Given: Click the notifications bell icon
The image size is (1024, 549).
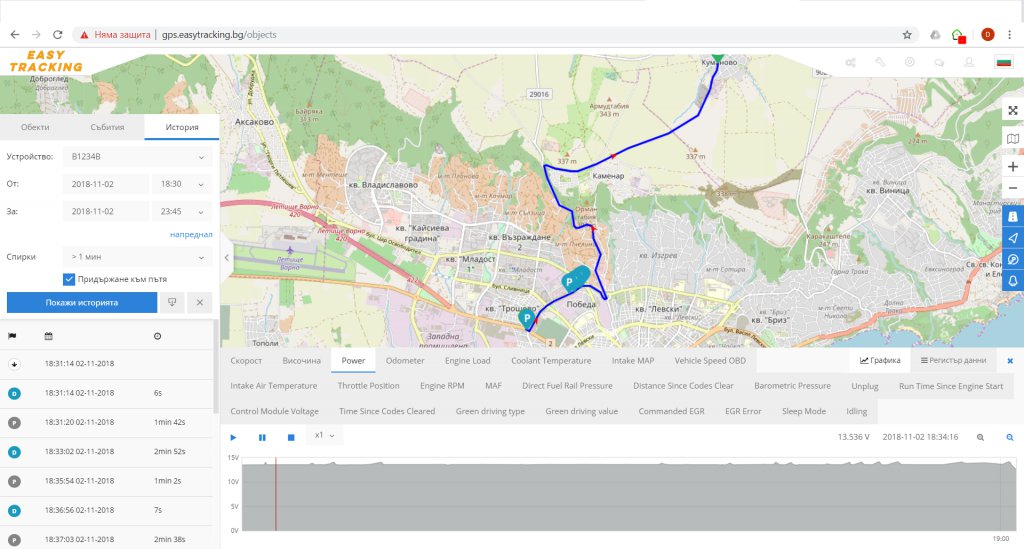Looking at the screenshot, I should pos(1012,281).
